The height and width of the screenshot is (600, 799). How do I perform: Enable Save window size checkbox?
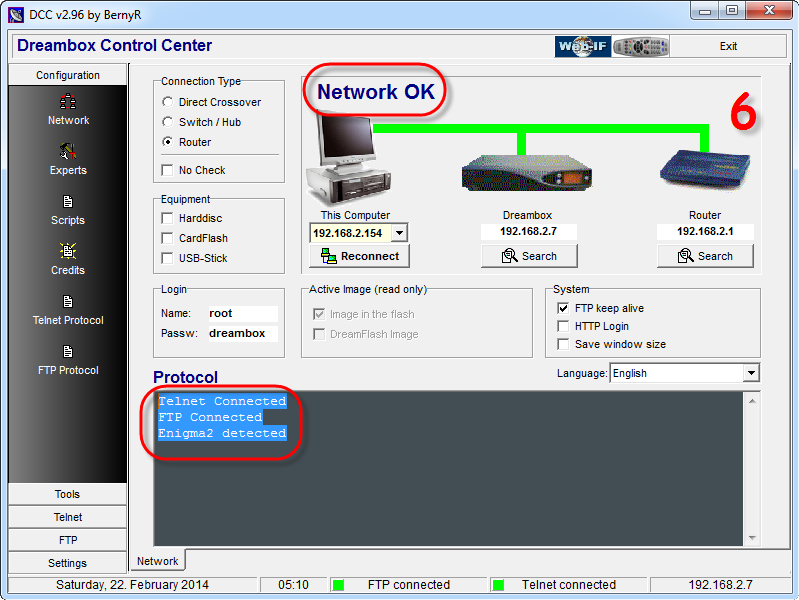(x=563, y=344)
